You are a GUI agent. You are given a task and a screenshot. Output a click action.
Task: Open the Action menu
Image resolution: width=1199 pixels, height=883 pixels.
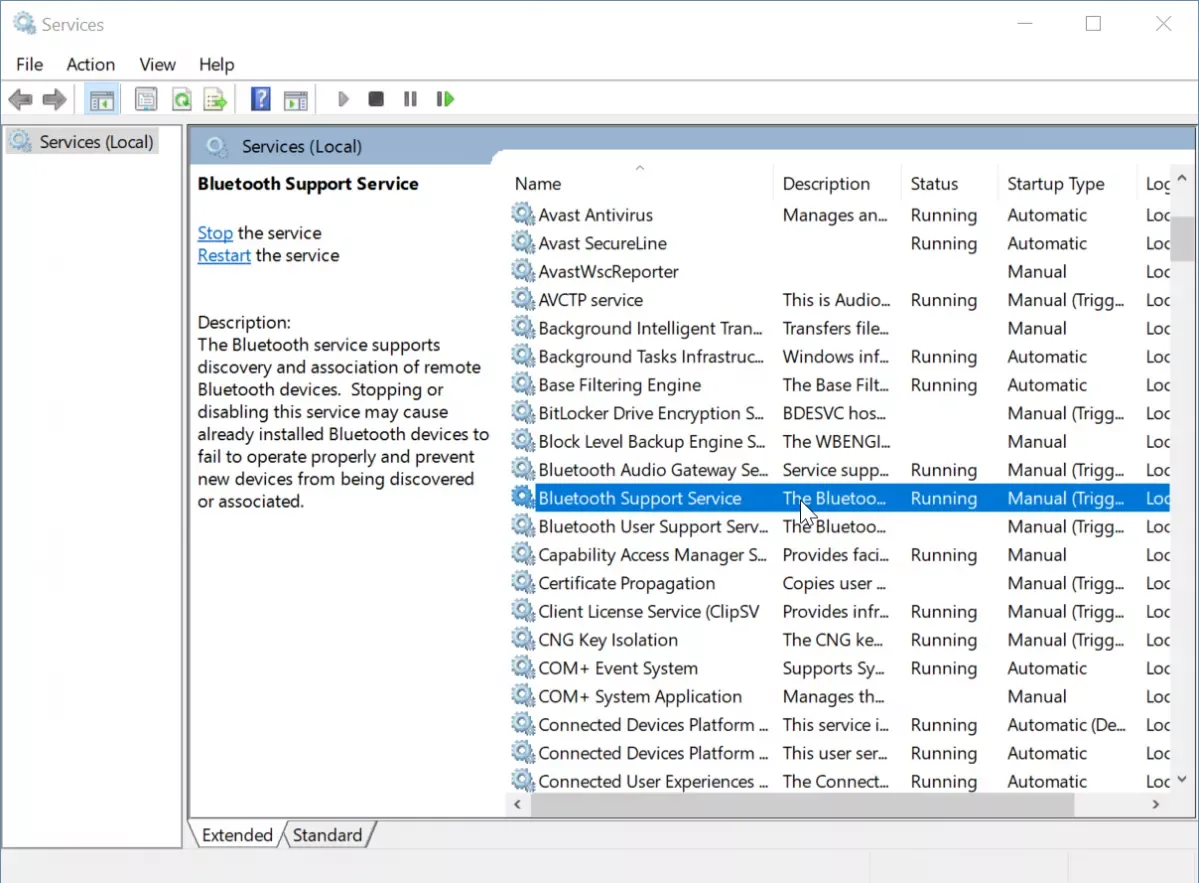90,65
